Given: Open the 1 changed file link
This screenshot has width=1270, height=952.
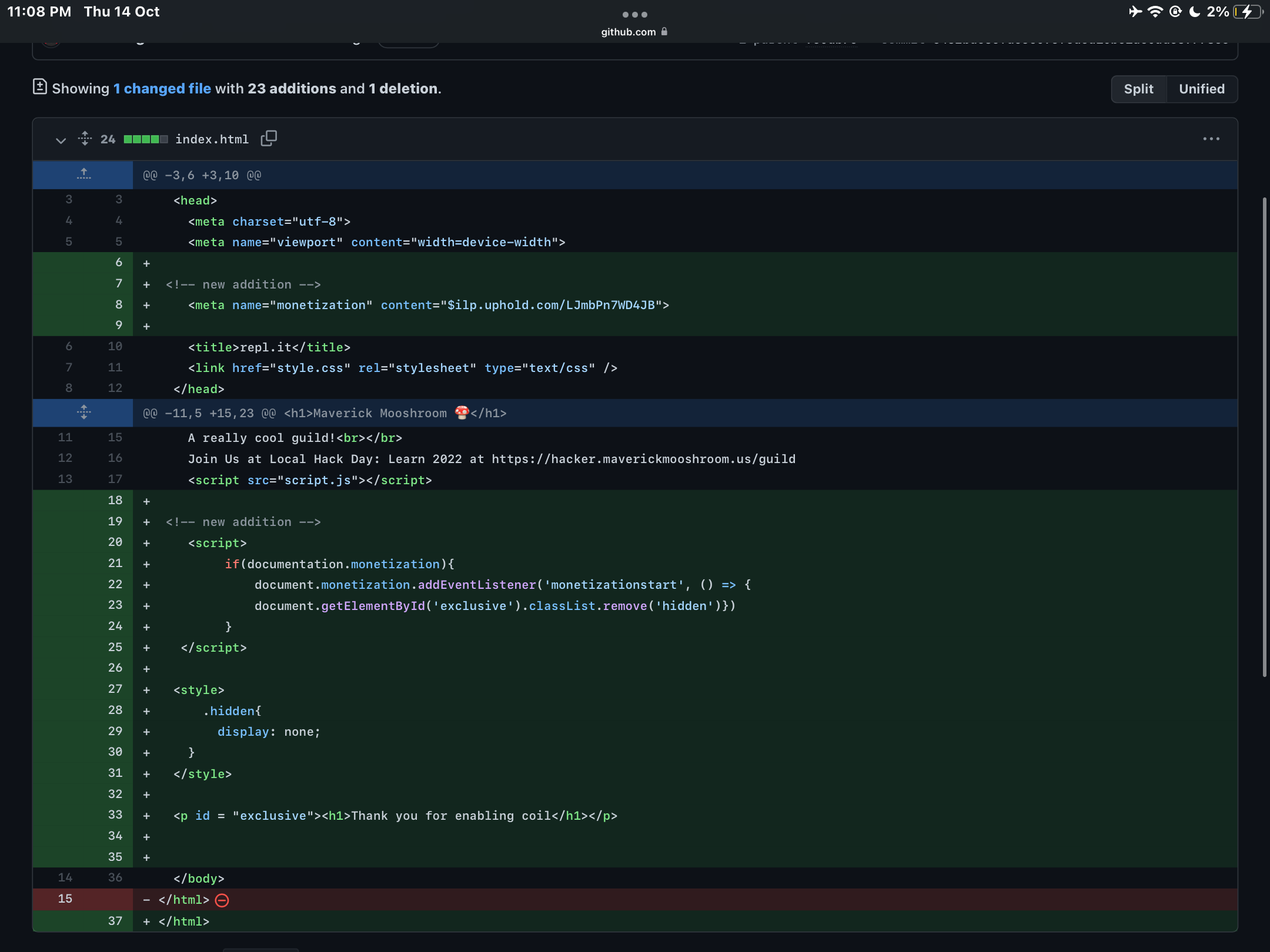Looking at the screenshot, I should 162,89.
